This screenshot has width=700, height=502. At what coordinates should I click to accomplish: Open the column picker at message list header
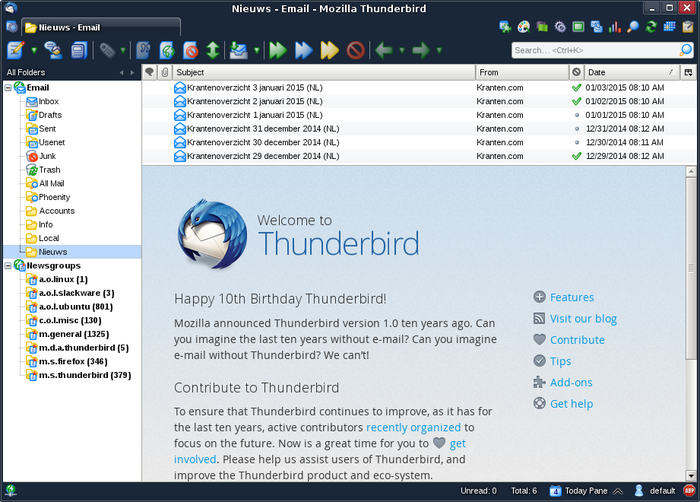click(688, 72)
